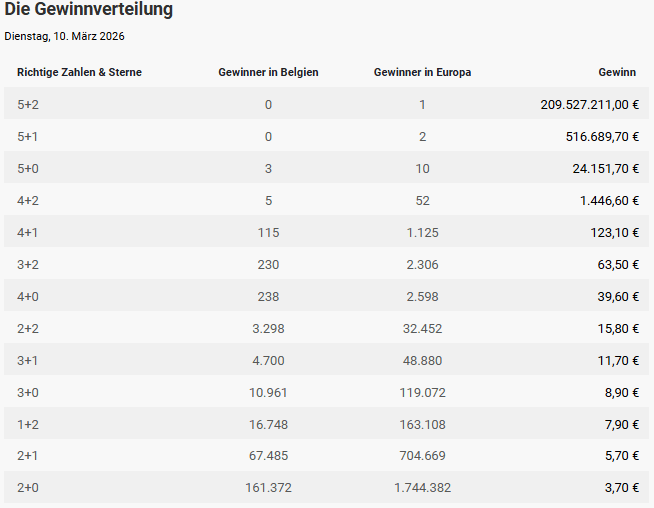Click the 'Gewinner in Belgien' column header
The height and width of the screenshot is (508, 654).
point(268,72)
